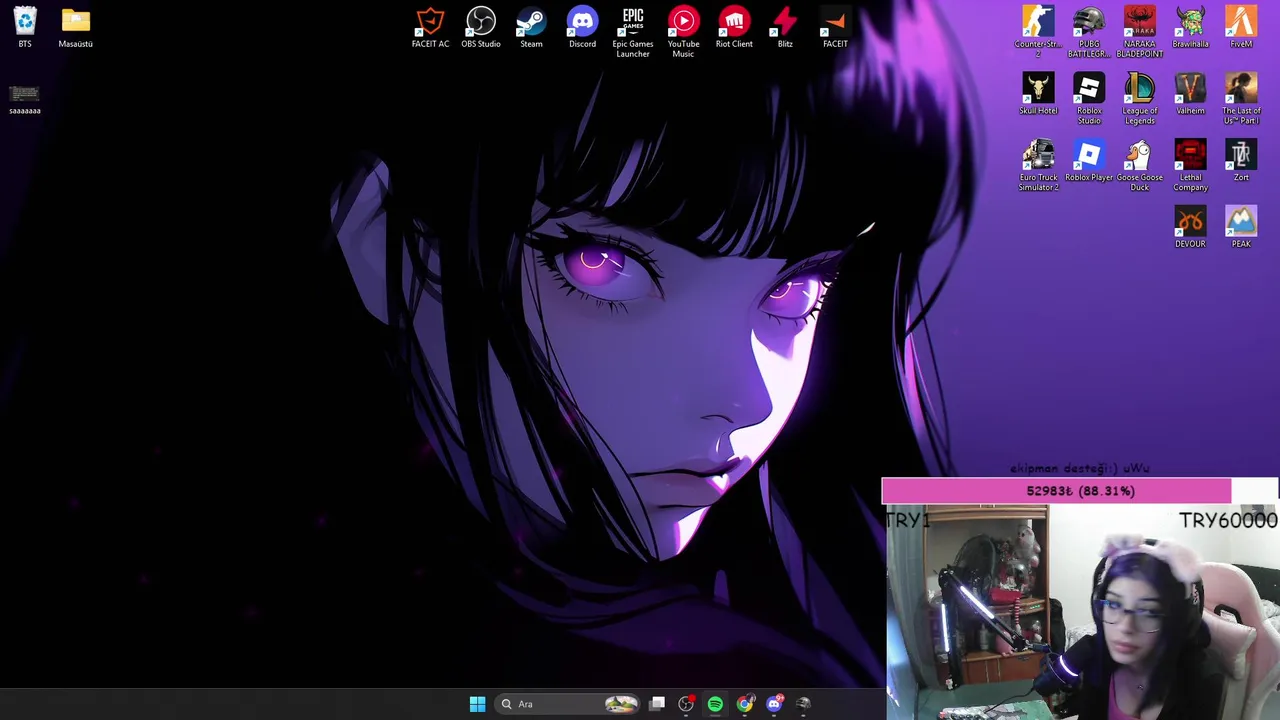Click the Skull Hotel desktop icon
Image resolution: width=1280 pixels, height=720 pixels.
(1038, 94)
